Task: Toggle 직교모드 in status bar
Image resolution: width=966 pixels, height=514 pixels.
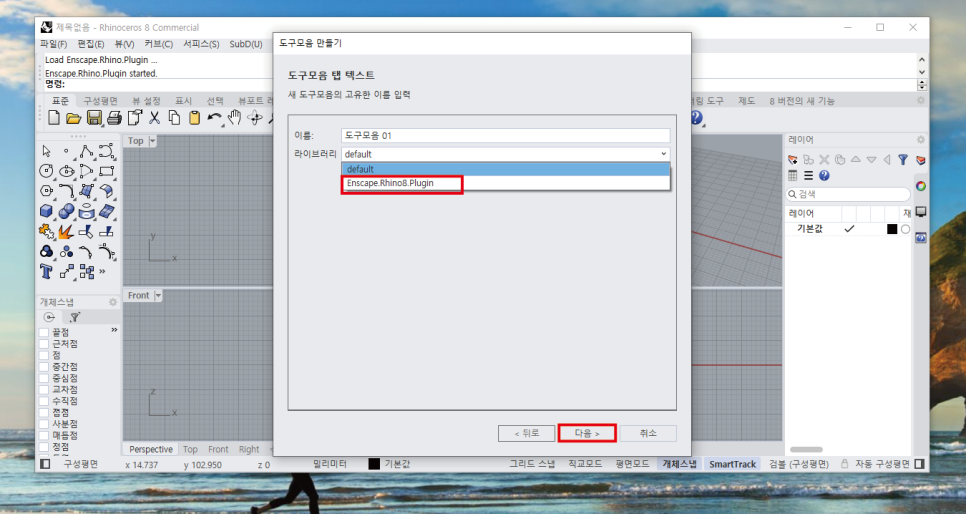Action: click(x=585, y=464)
